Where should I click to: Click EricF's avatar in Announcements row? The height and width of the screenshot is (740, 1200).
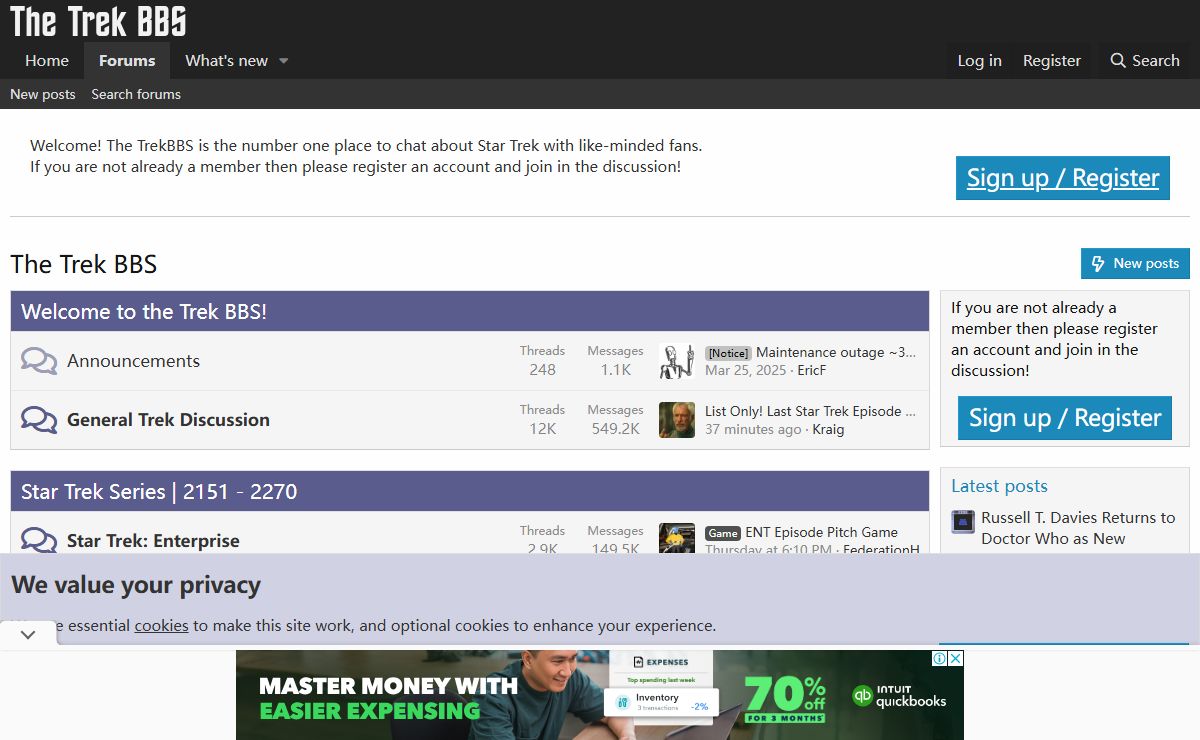tap(677, 361)
